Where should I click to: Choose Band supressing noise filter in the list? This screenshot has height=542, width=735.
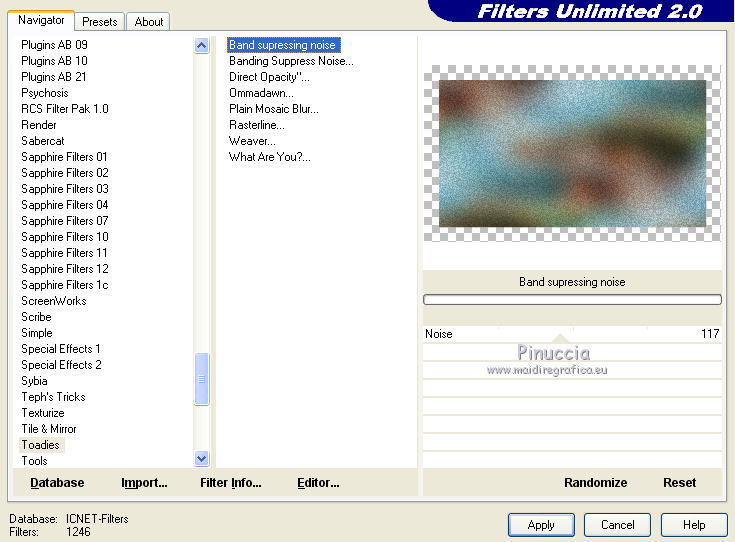284,45
